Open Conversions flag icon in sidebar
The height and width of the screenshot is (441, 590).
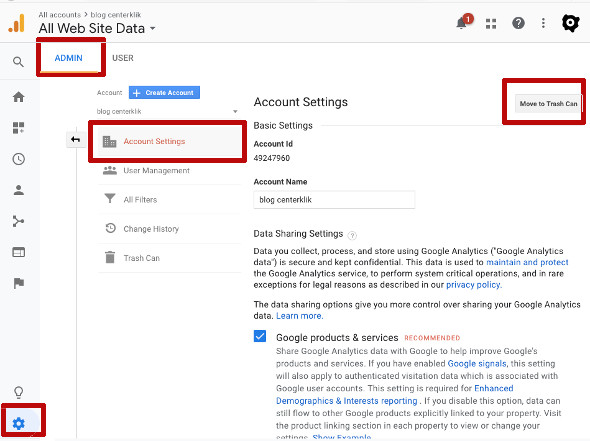coord(18,283)
